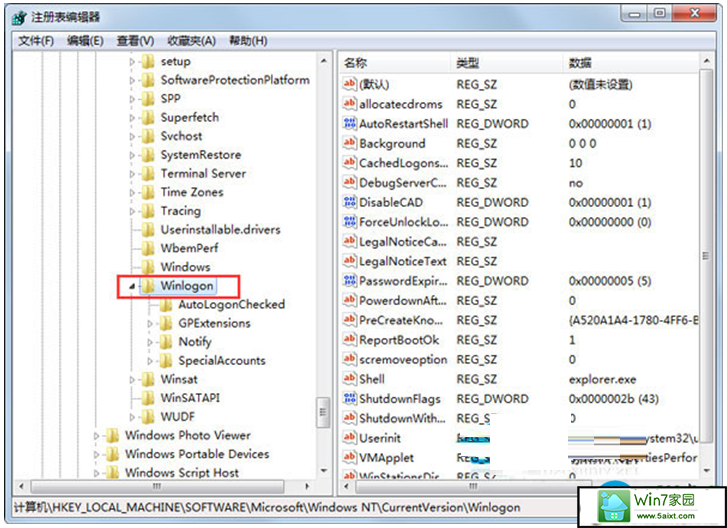Select the LegalNoticeCa... value name
727x528 pixels.
click(402, 242)
